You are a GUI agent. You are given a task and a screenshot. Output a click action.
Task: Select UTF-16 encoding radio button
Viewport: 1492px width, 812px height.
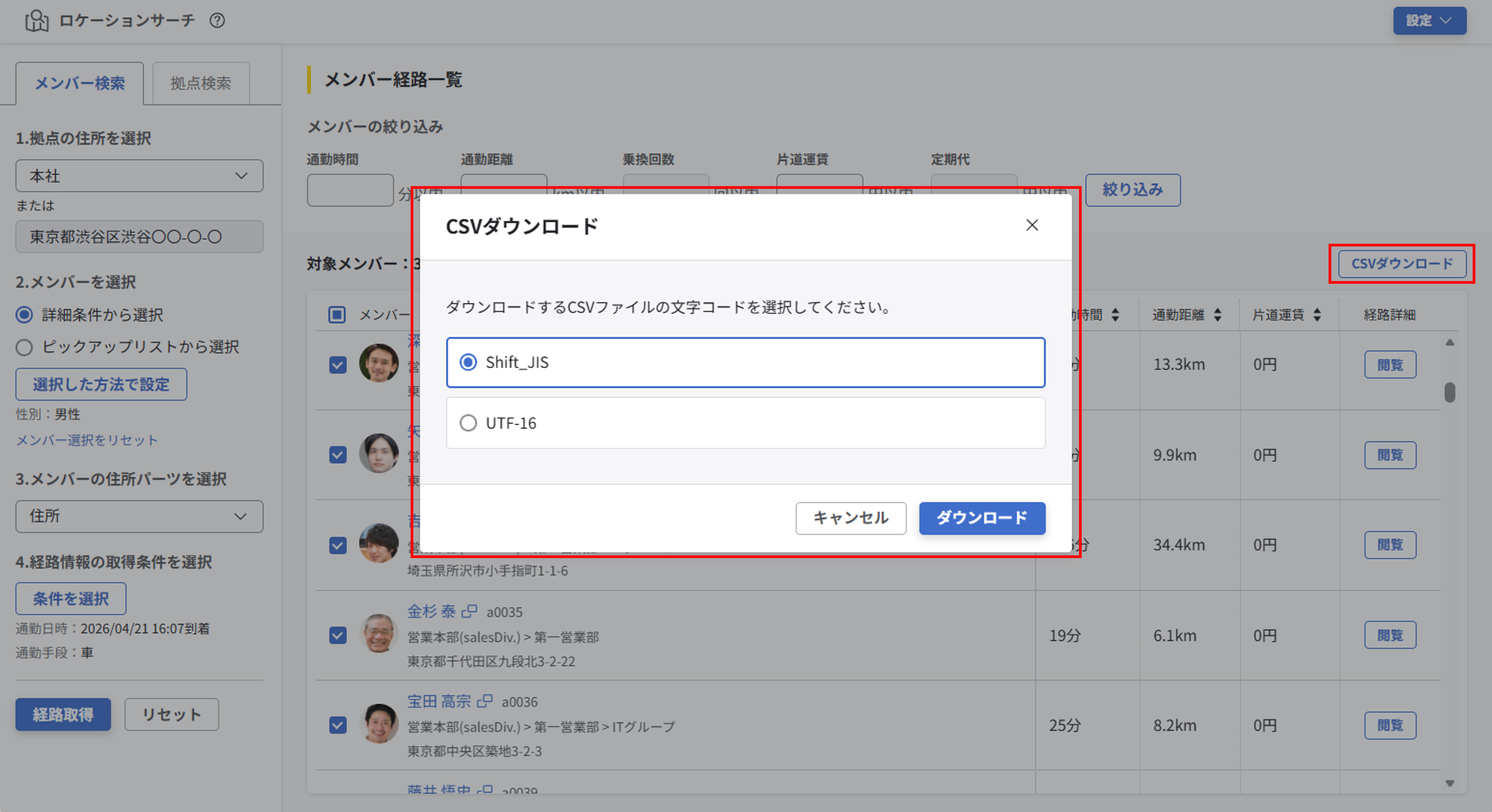(x=468, y=423)
